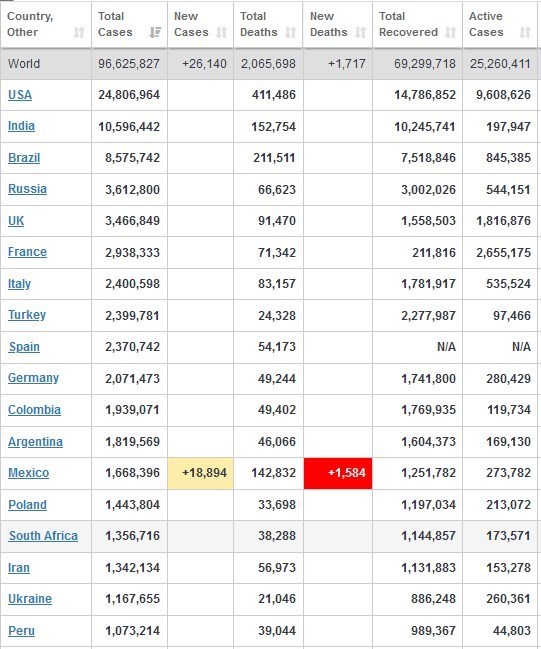The image size is (541, 649).
Task: Click Mexico's red new deaths cell
Action: 338,473
